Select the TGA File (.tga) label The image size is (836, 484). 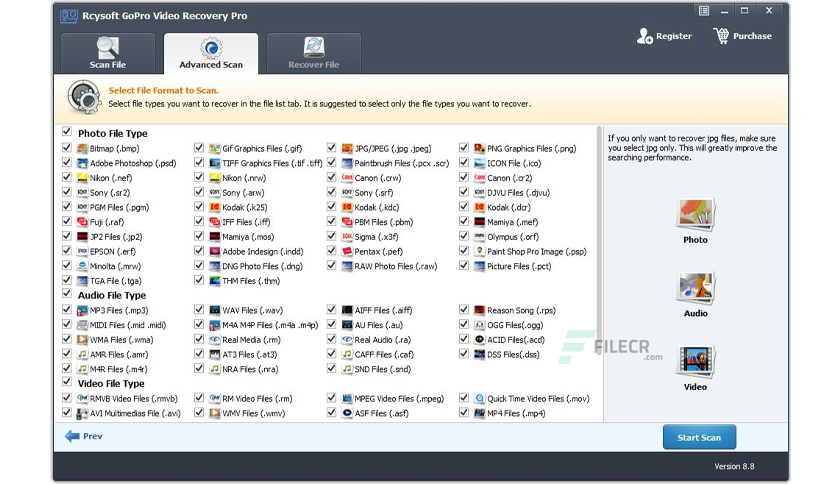[116, 281]
